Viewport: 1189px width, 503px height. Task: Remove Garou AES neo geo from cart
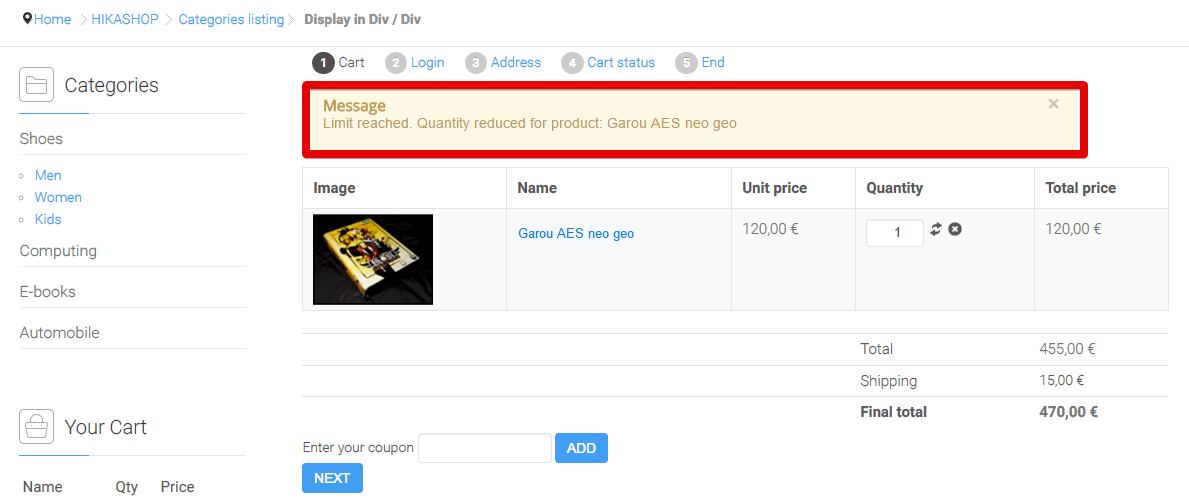coord(955,229)
